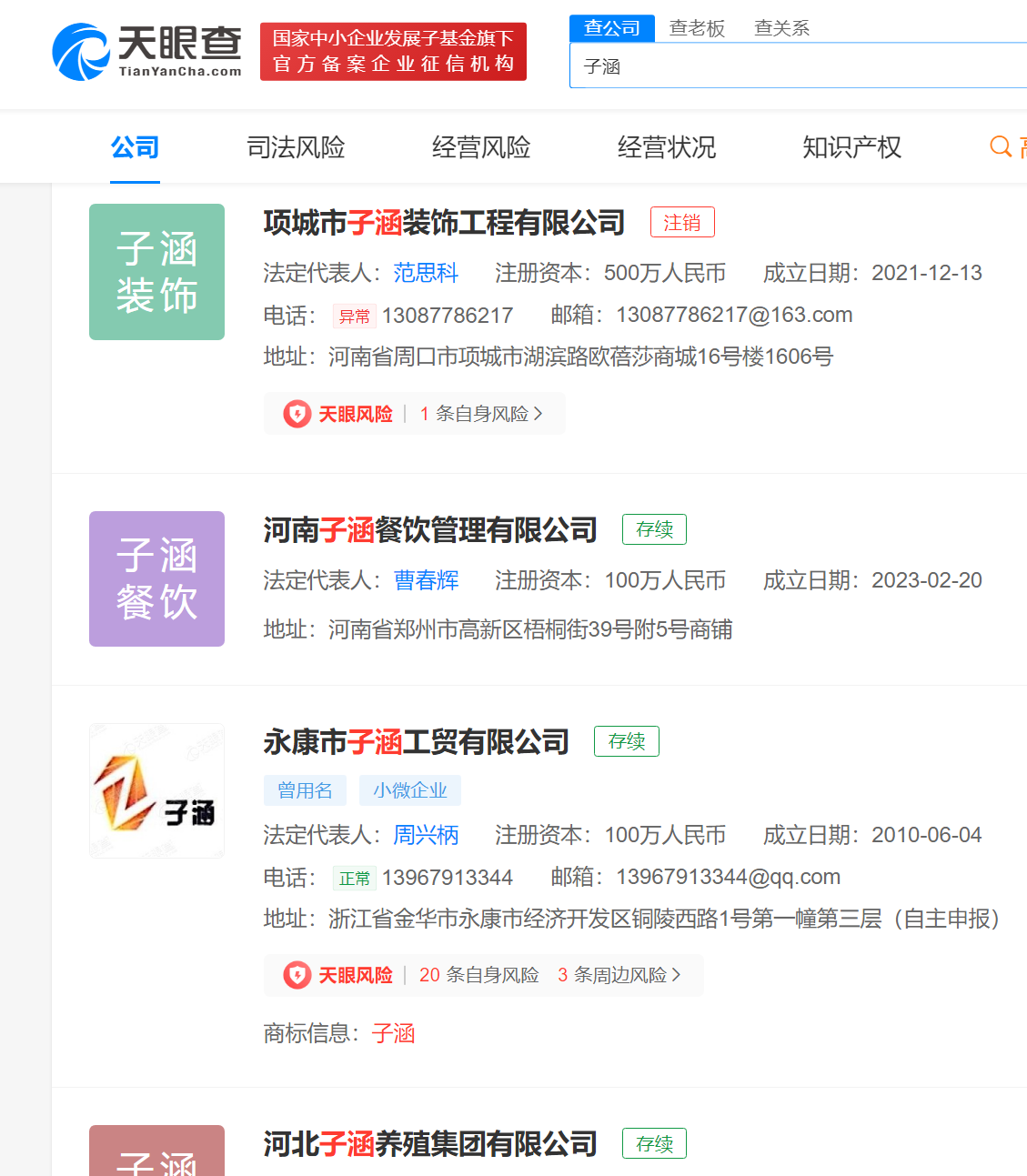Open the 子涵餐饮 purple company logo
This screenshot has height=1176, width=1027.
[x=156, y=578]
